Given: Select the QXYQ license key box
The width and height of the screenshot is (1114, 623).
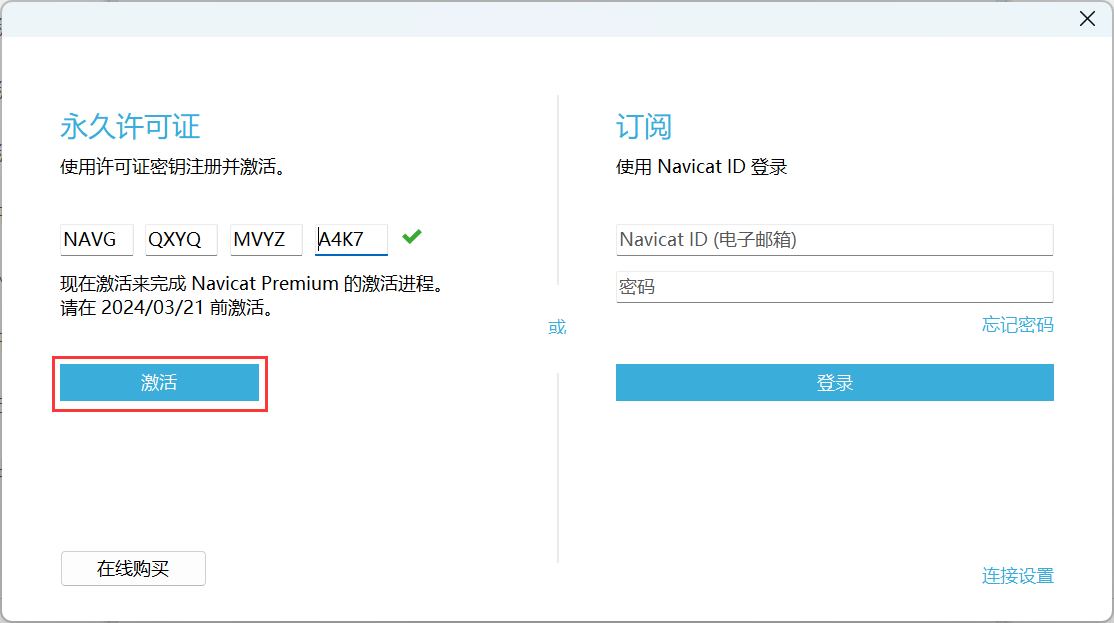Looking at the screenshot, I should click(181, 240).
